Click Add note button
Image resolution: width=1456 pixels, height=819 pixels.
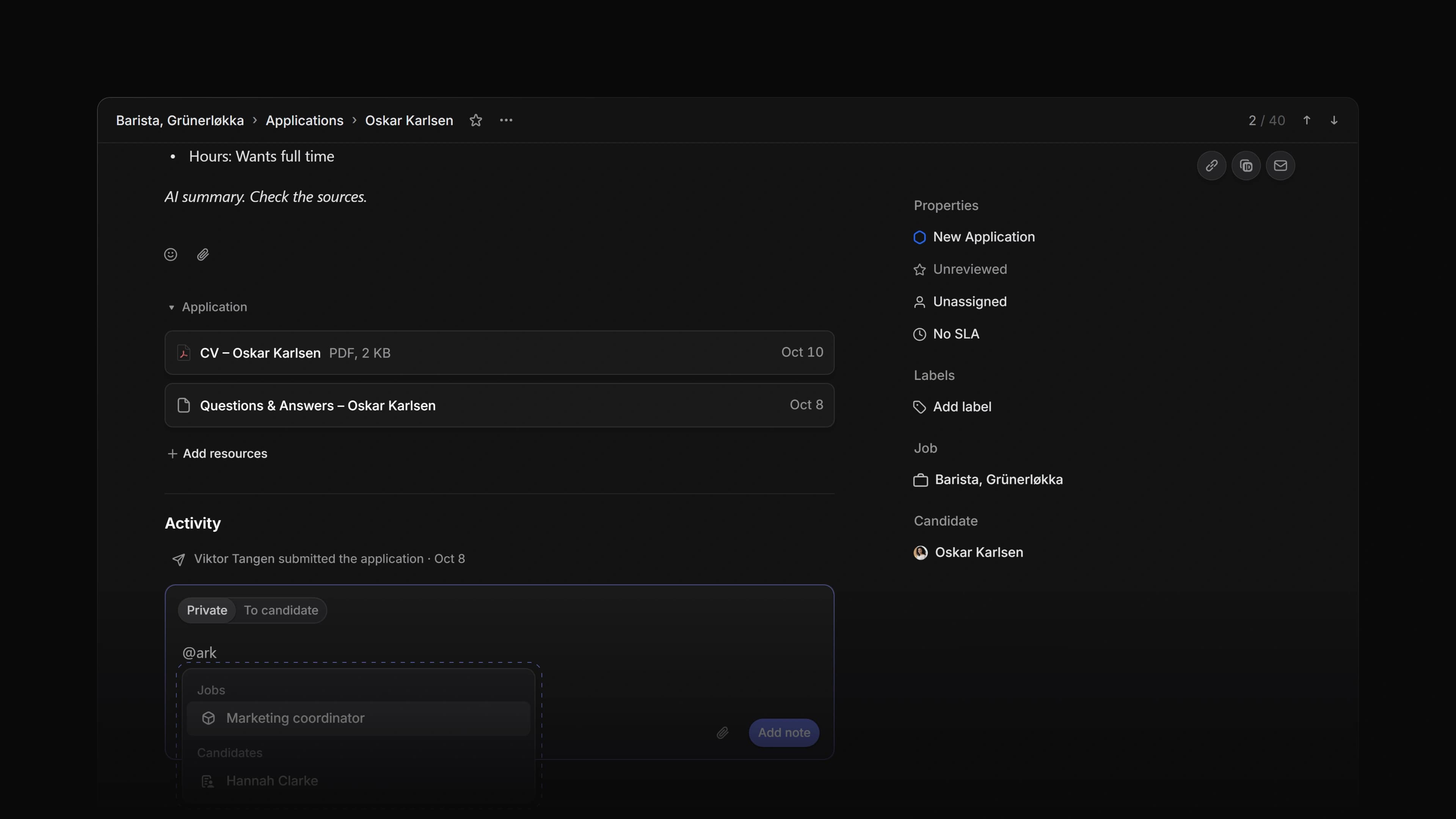pos(784,733)
